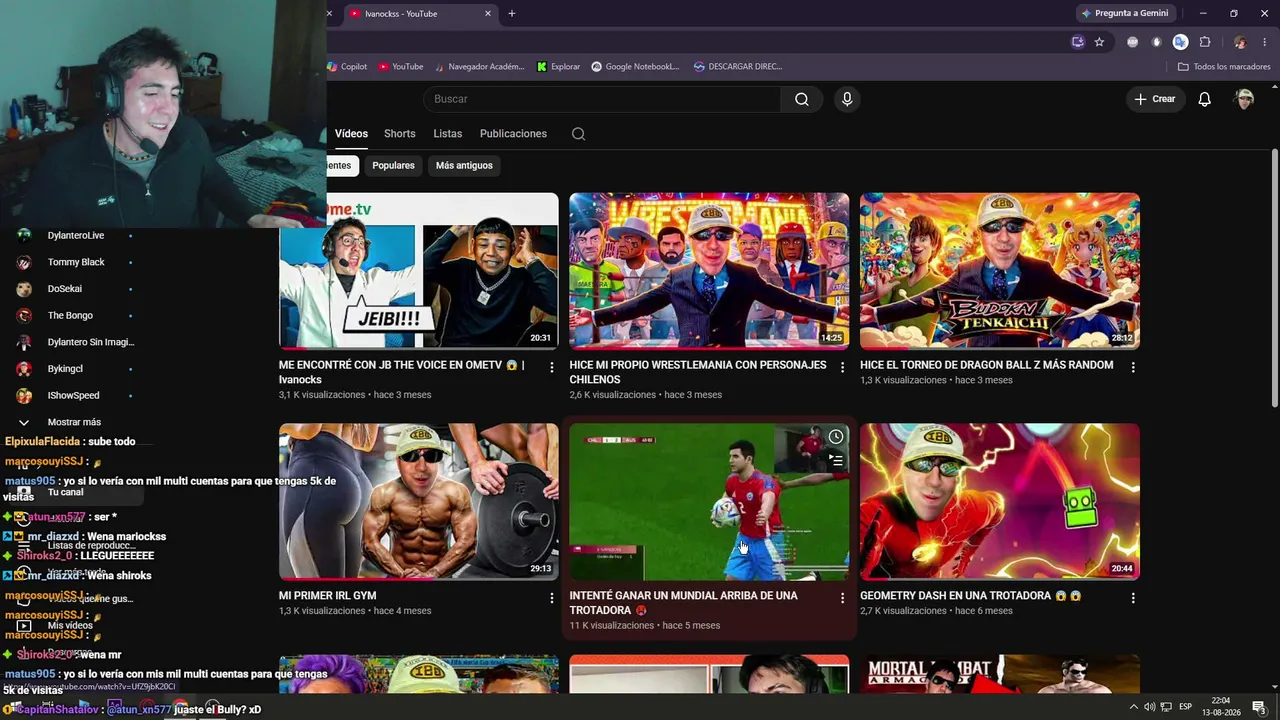
Task: Click the ESP keyboard language indicator
Action: pos(1186,707)
